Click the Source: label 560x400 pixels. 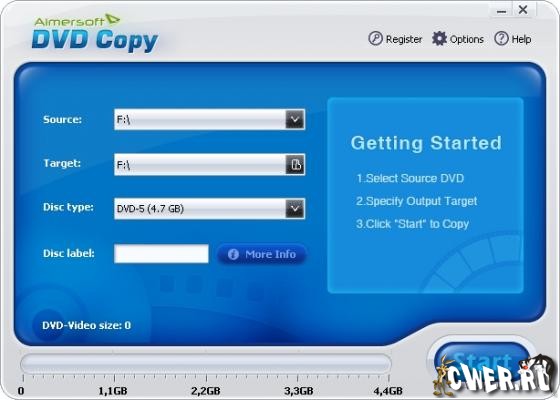point(62,119)
